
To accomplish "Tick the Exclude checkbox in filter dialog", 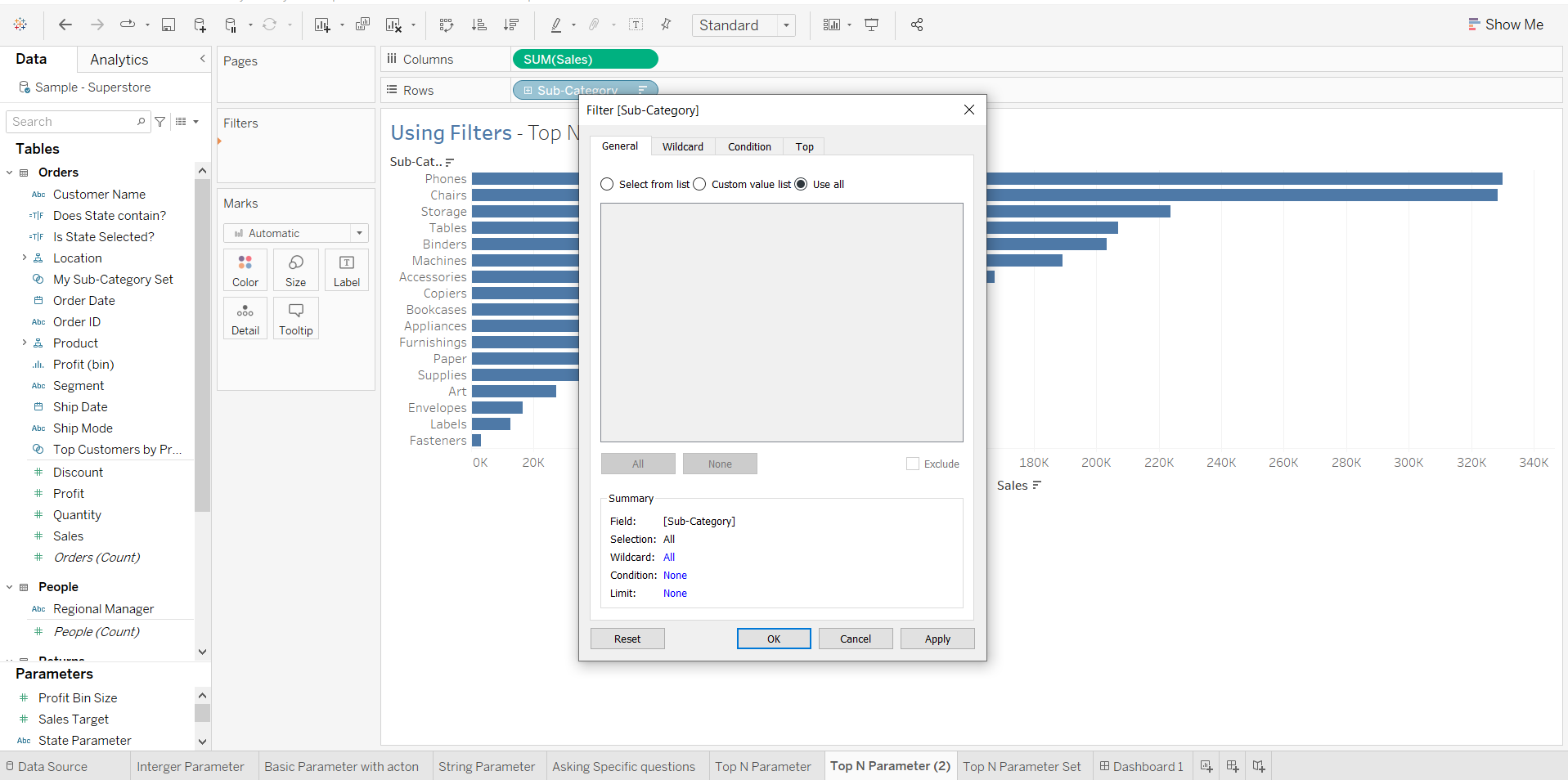I will 913,464.
